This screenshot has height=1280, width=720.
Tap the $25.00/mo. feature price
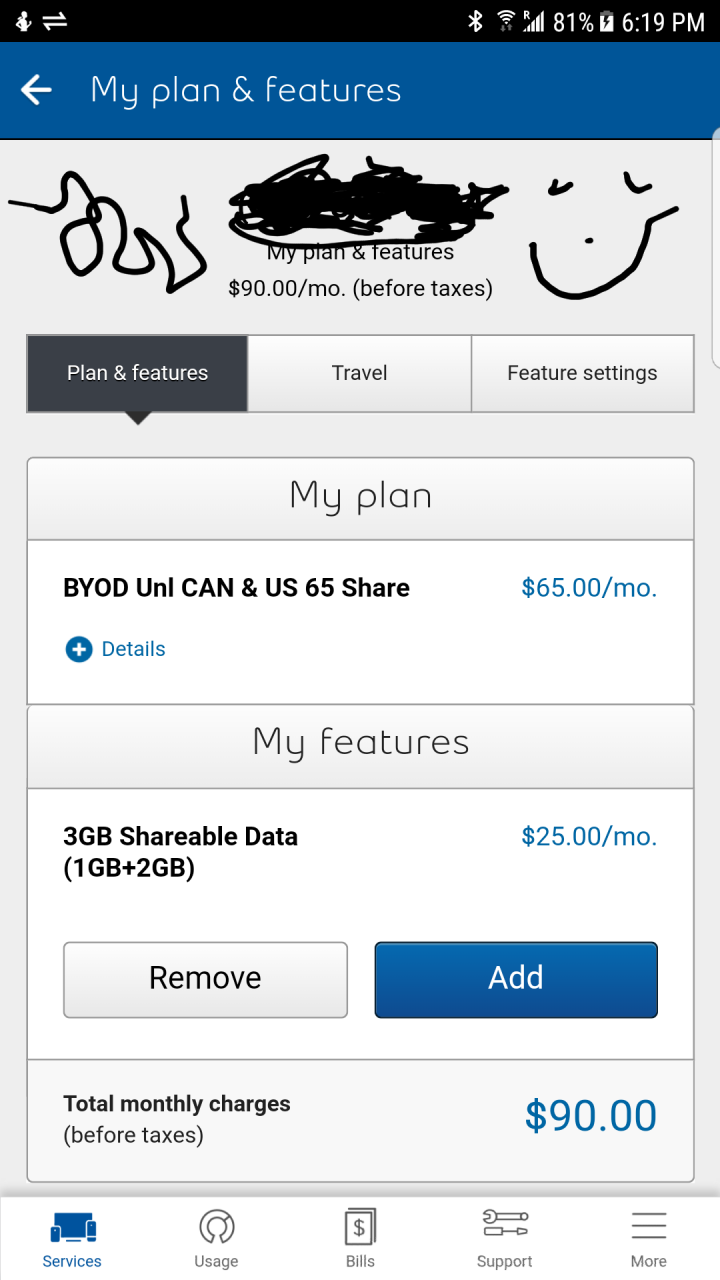(589, 836)
